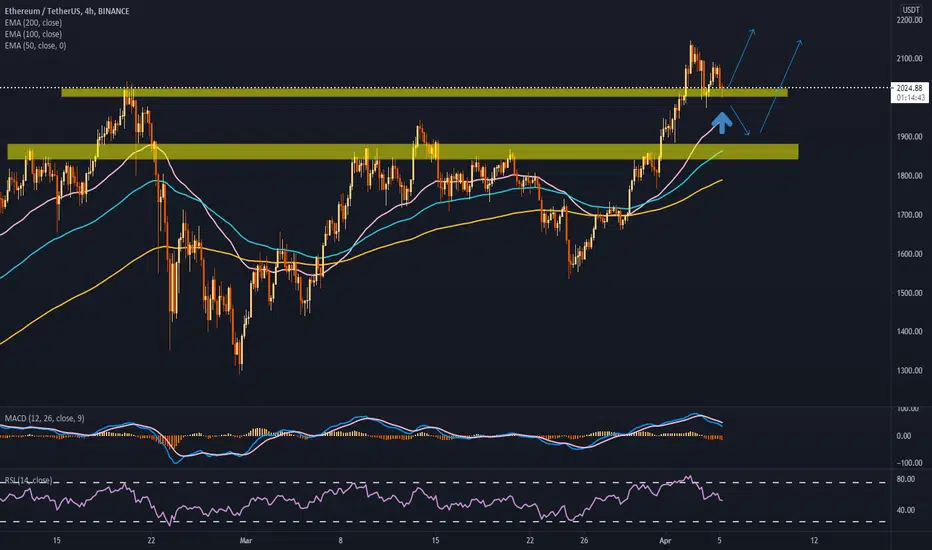The width and height of the screenshot is (932, 550).
Task: Click the 5 date label after Apr
Action: click(719, 540)
